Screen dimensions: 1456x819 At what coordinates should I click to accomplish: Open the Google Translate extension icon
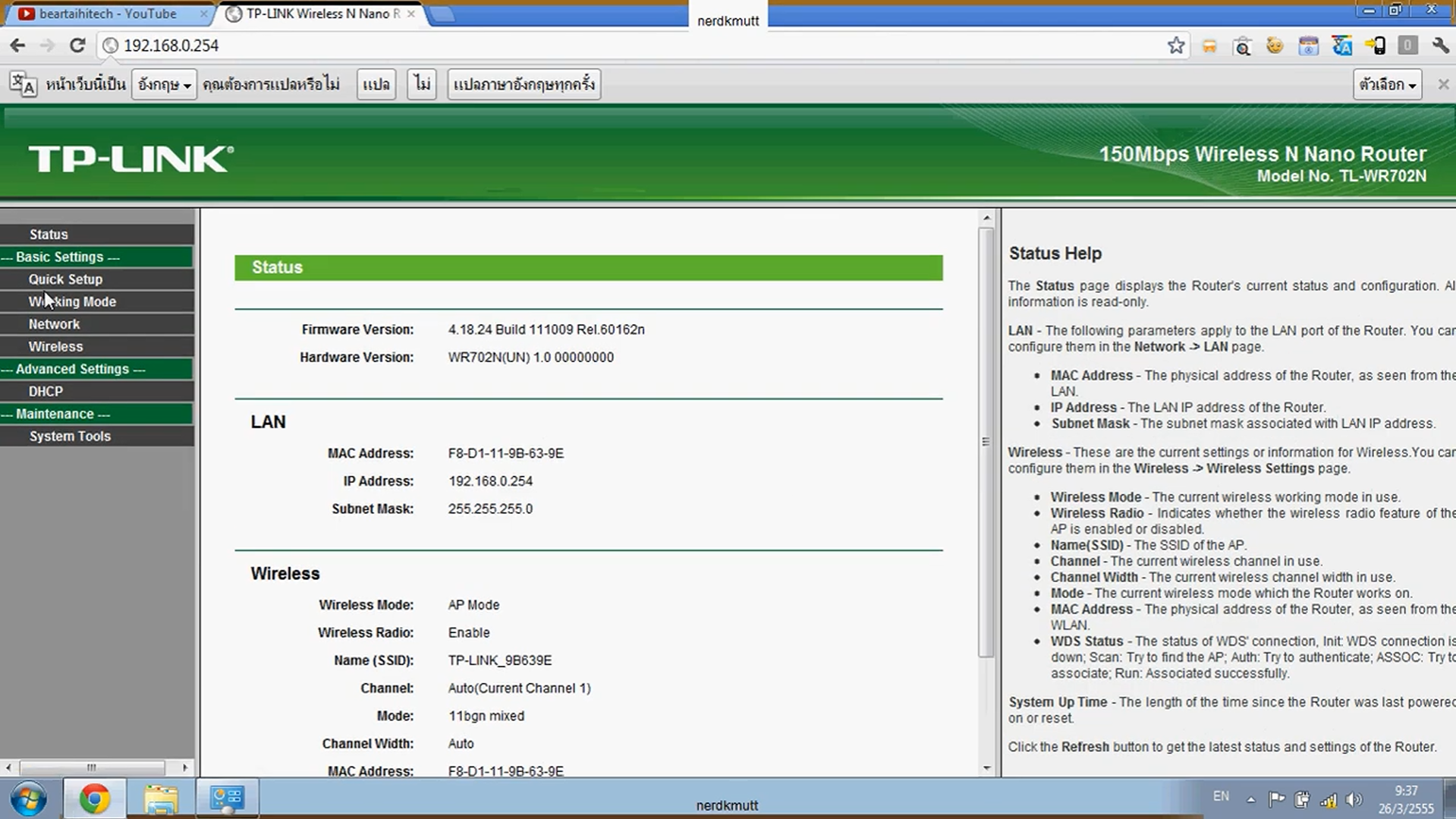point(1341,46)
